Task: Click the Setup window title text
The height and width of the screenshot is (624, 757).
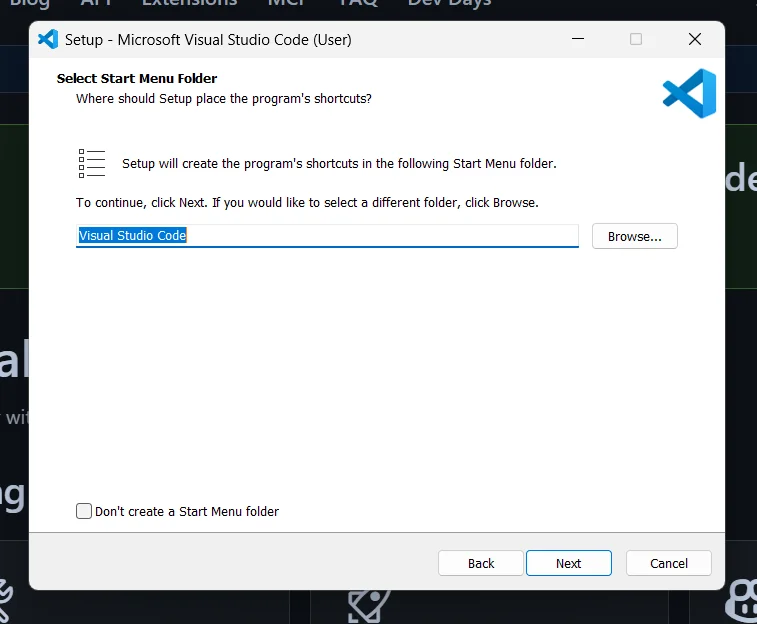Action: tap(208, 40)
